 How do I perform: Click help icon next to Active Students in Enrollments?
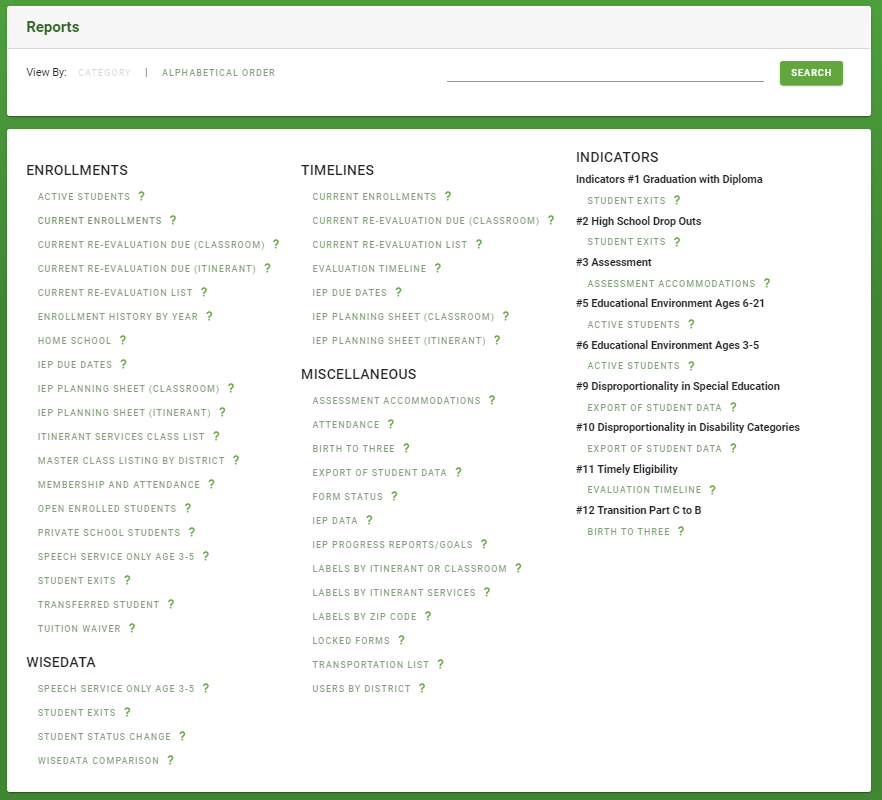tap(141, 196)
